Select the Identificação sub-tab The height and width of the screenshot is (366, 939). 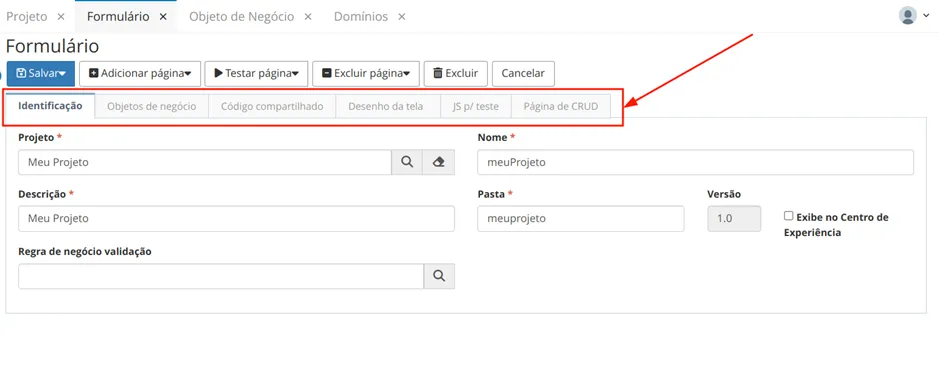point(50,106)
